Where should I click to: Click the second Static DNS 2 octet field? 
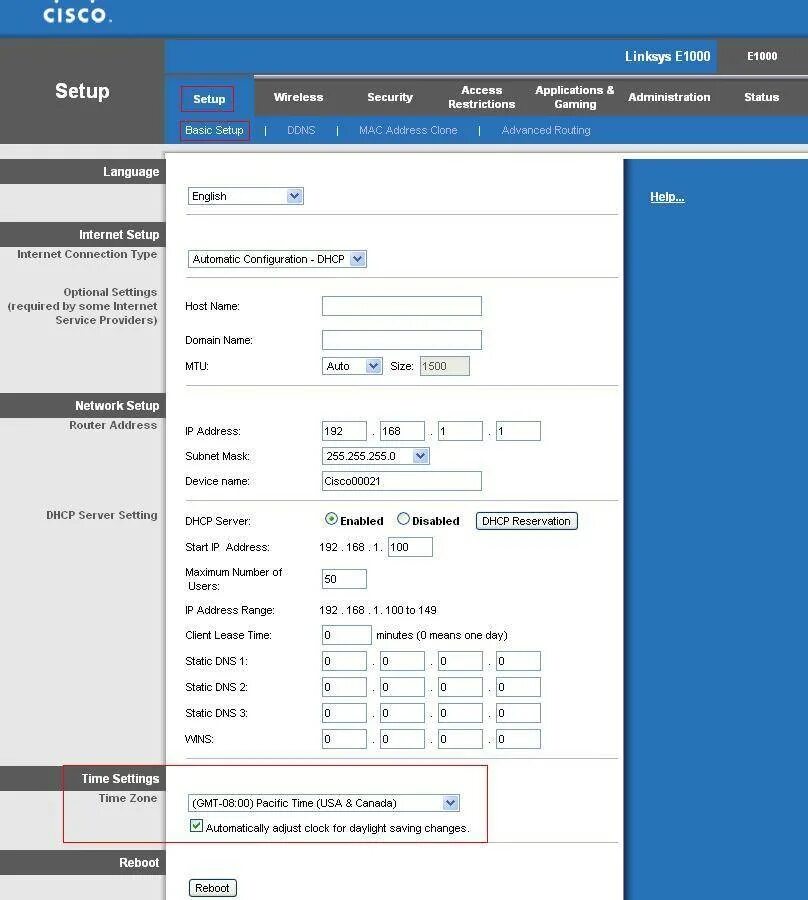[x=402, y=687]
